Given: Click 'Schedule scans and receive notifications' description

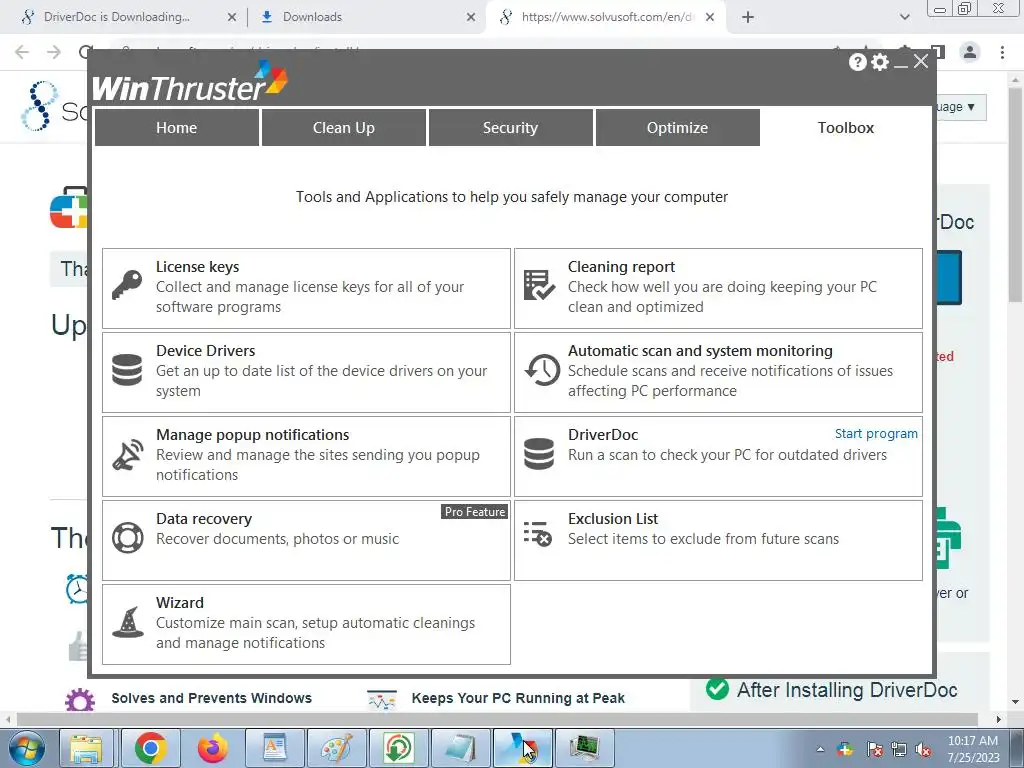Looking at the screenshot, I should (x=730, y=380).
